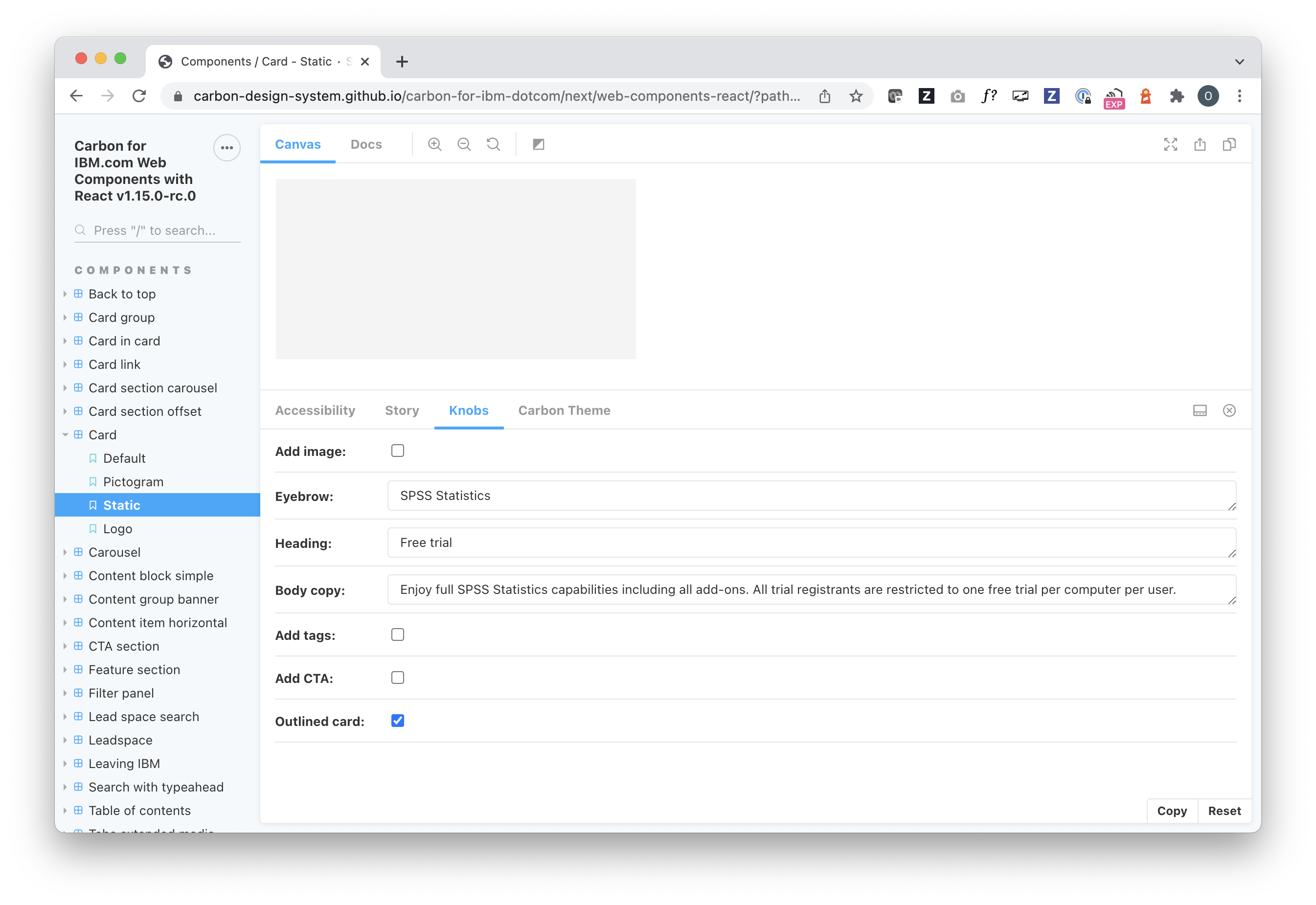
Task: Change the canvas background color
Action: pos(538,144)
